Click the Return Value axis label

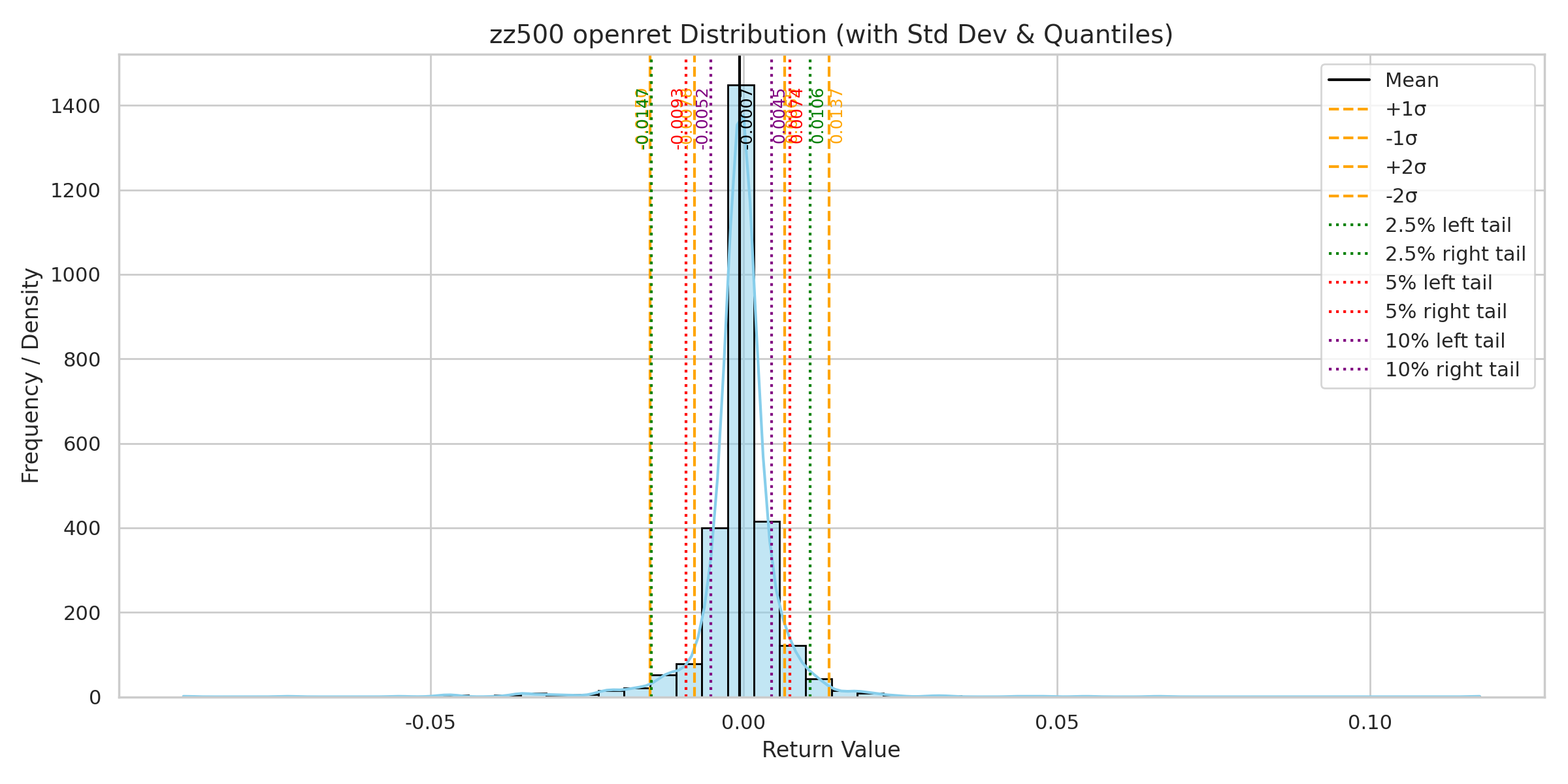831,750
